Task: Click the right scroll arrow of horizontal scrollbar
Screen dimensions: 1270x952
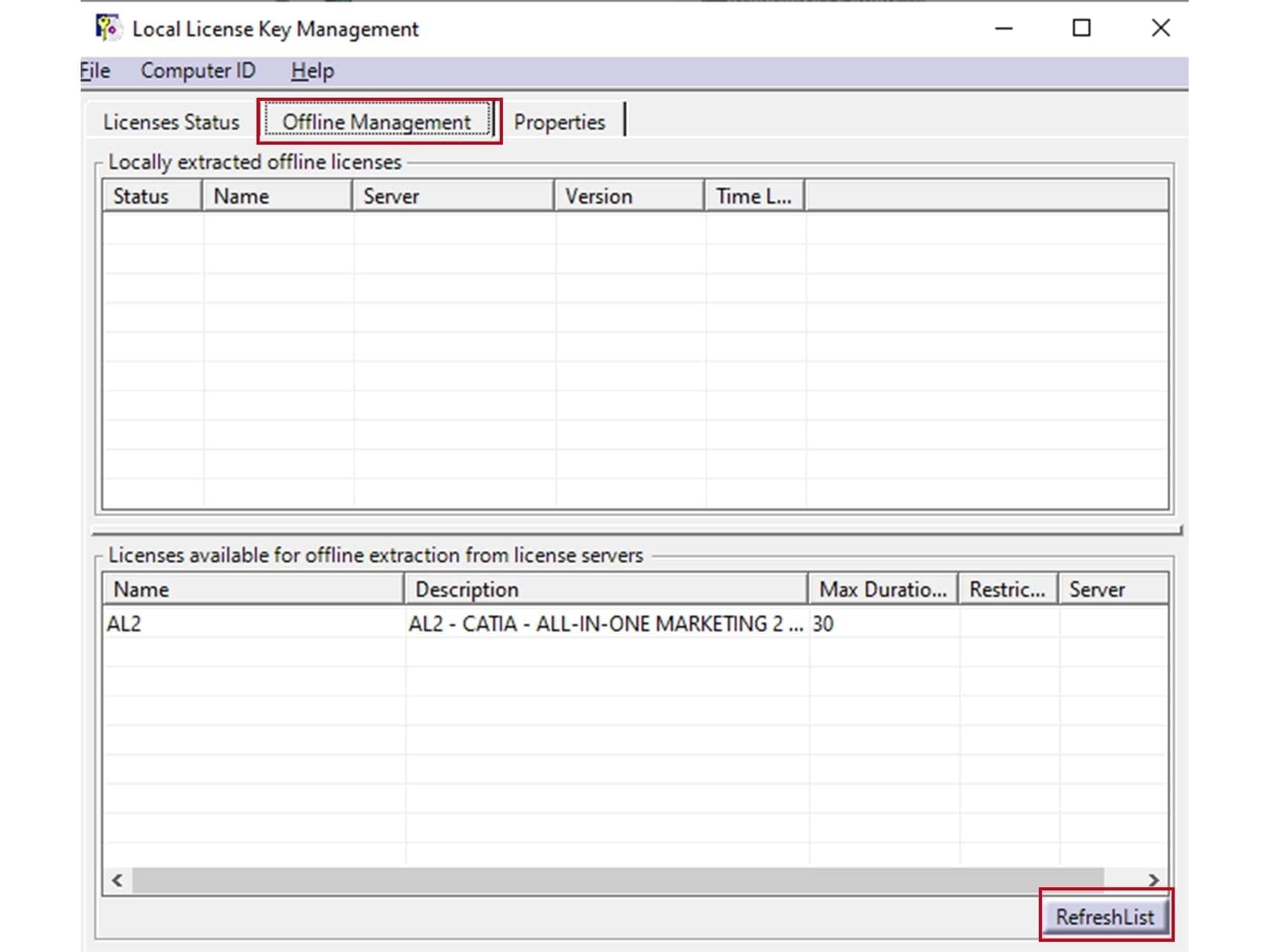Action: pyautogui.click(x=1153, y=880)
